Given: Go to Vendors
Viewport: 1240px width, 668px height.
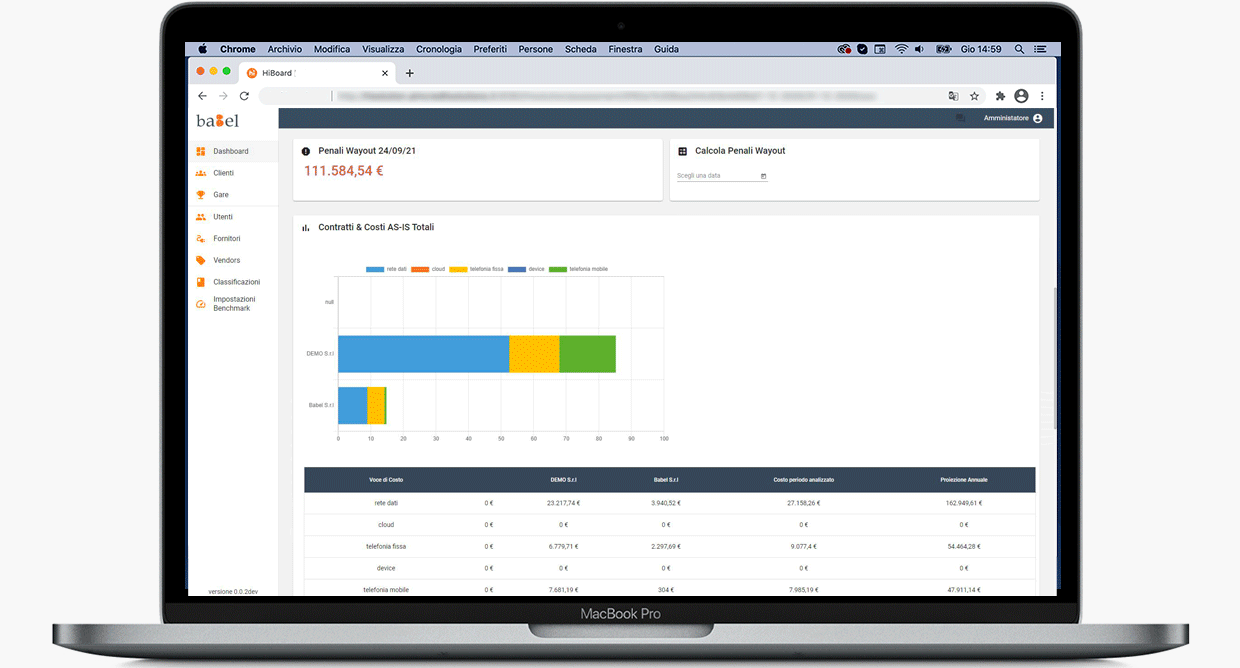Looking at the screenshot, I should [x=227, y=260].
